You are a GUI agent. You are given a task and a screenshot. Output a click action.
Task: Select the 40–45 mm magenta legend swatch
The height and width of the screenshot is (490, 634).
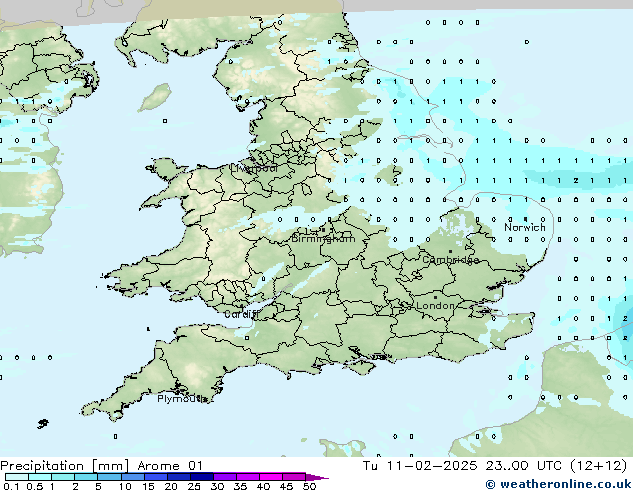pyautogui.click(x=271, y=477)
